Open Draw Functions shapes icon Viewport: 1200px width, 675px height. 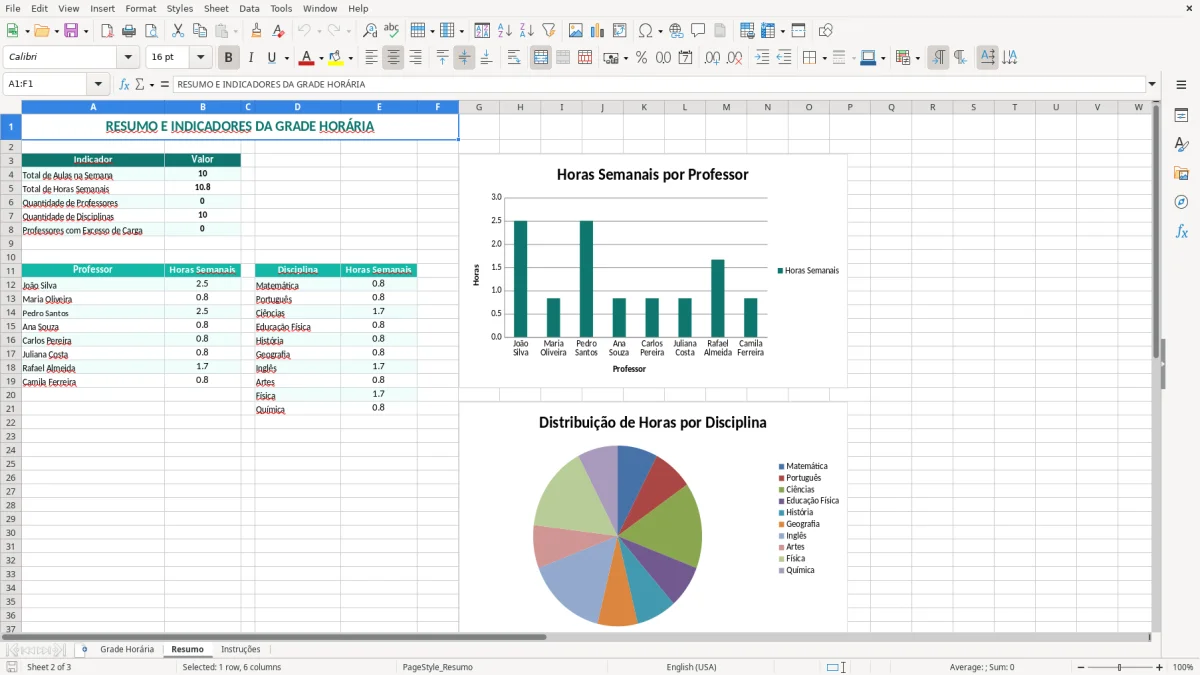pos(825,31)
